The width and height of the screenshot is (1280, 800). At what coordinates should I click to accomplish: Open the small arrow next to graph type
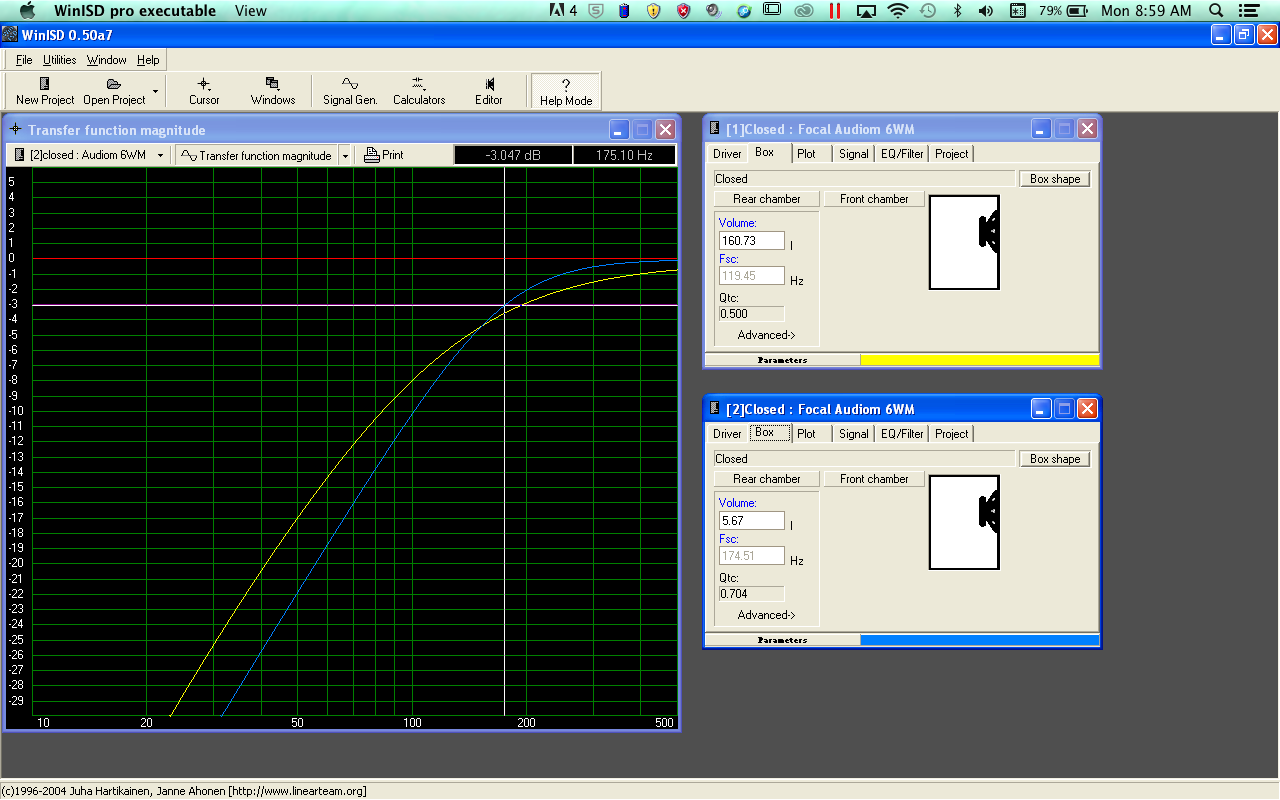pos(345,155)
